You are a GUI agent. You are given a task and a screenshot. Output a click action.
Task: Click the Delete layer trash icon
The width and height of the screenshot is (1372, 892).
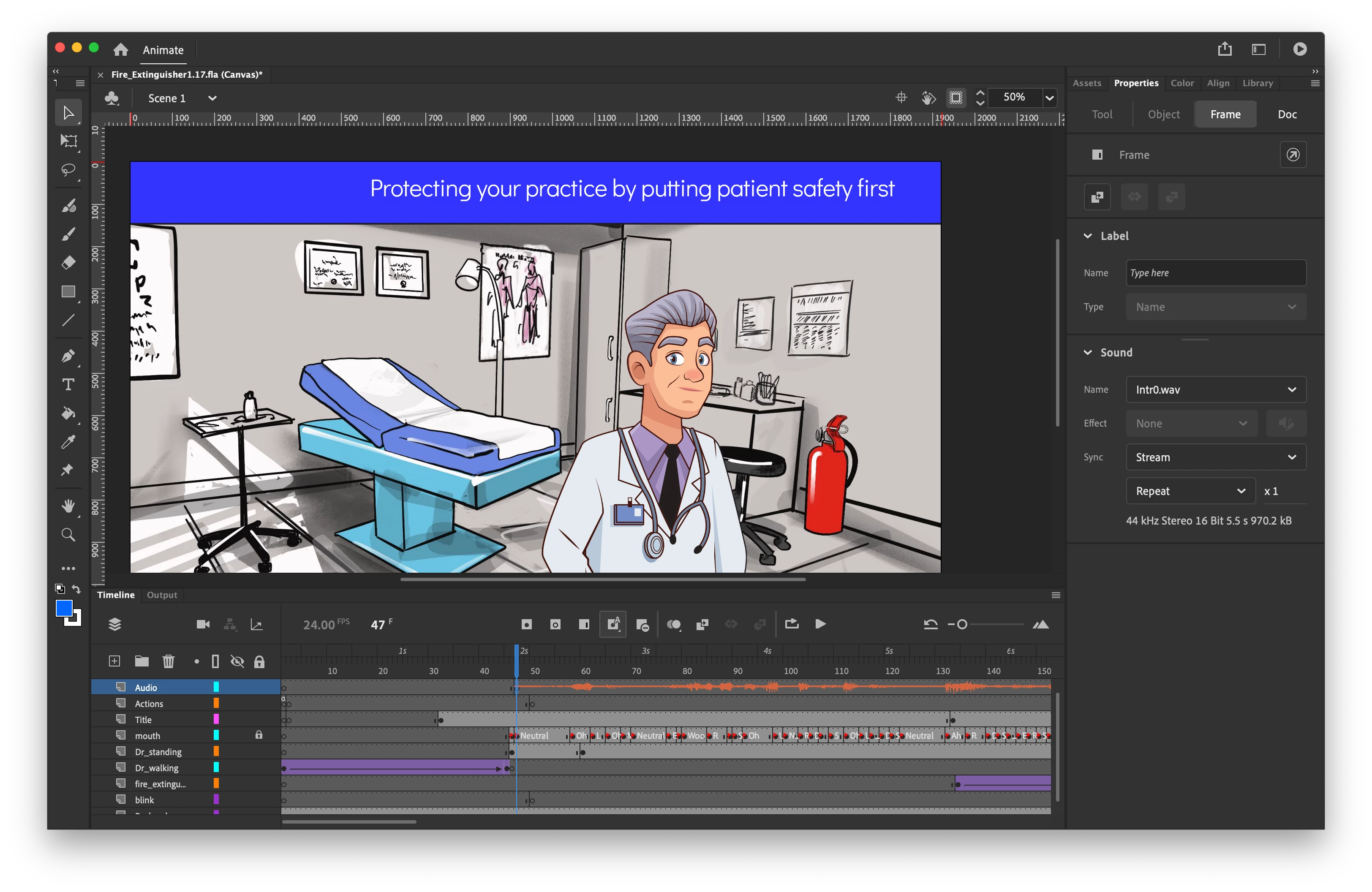(x=168, y=661)
